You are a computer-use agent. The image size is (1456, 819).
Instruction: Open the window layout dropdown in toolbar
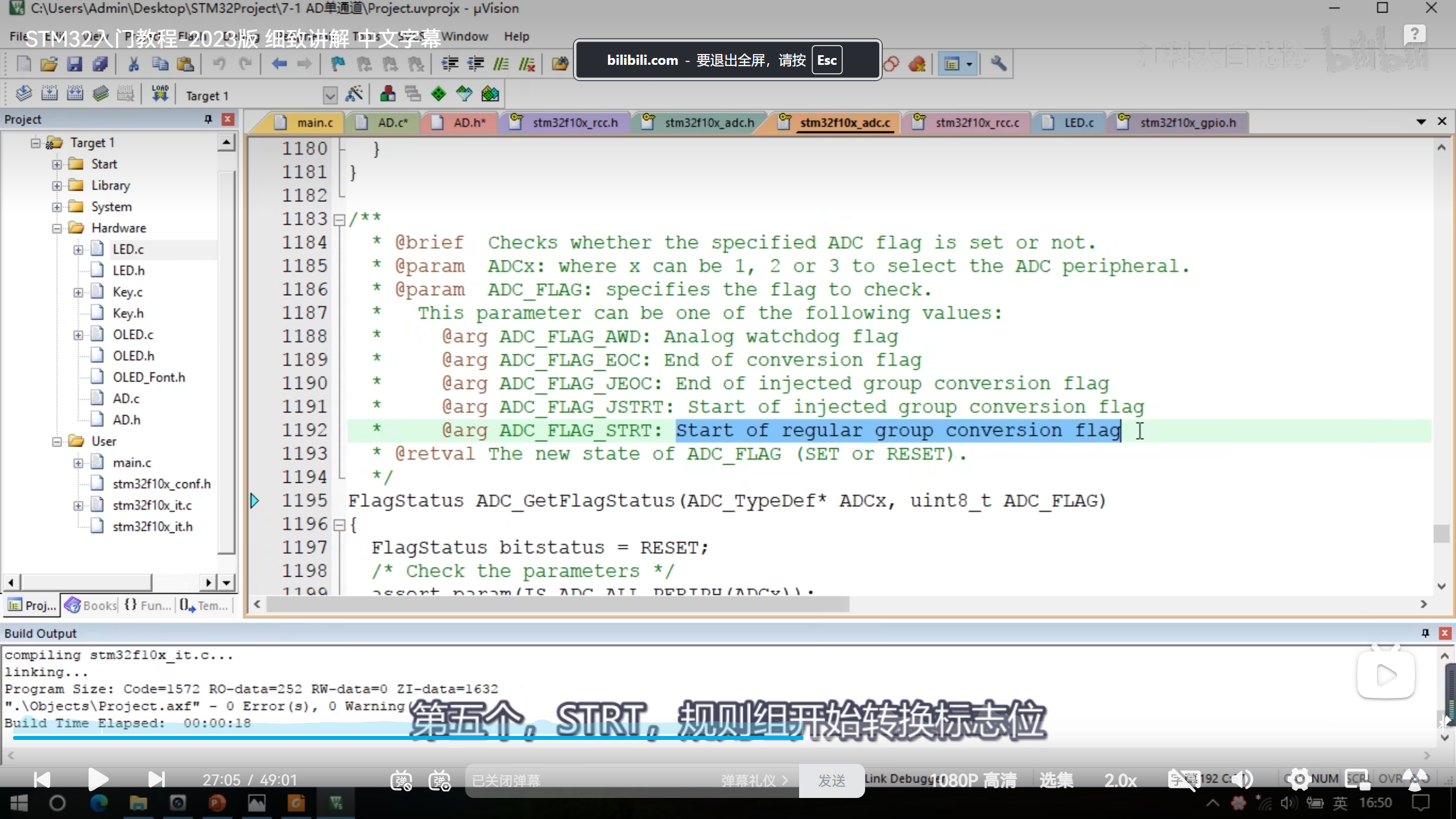pyautogui.click(x=969, y=64)
